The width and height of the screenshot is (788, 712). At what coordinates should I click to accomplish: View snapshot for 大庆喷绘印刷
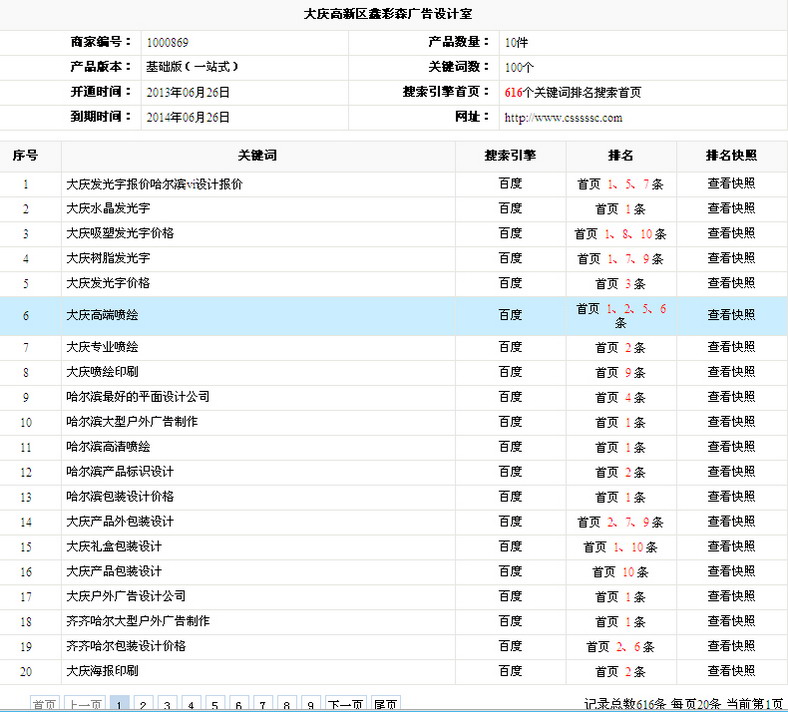tap(731, 372)
